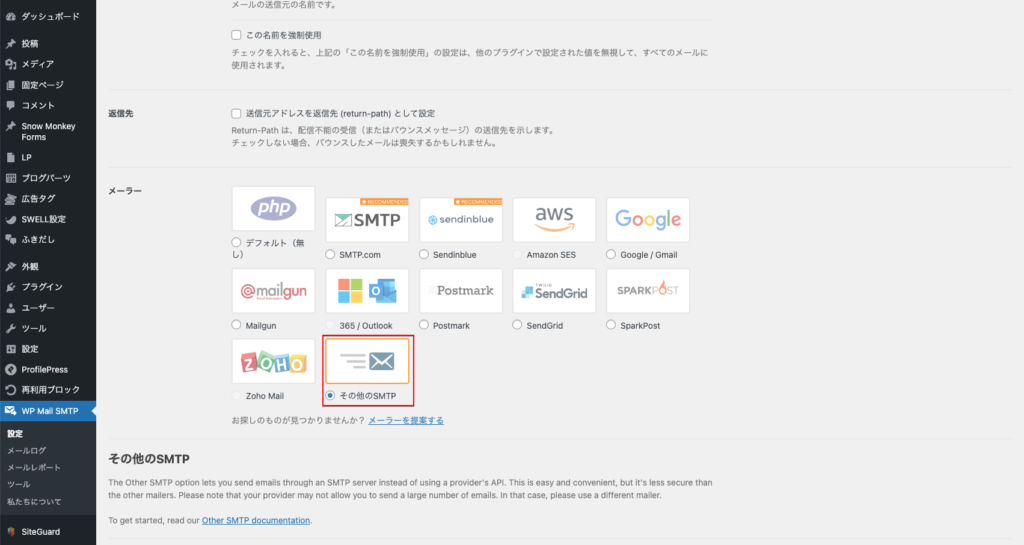Click the Media library icon

coord(10,64)
